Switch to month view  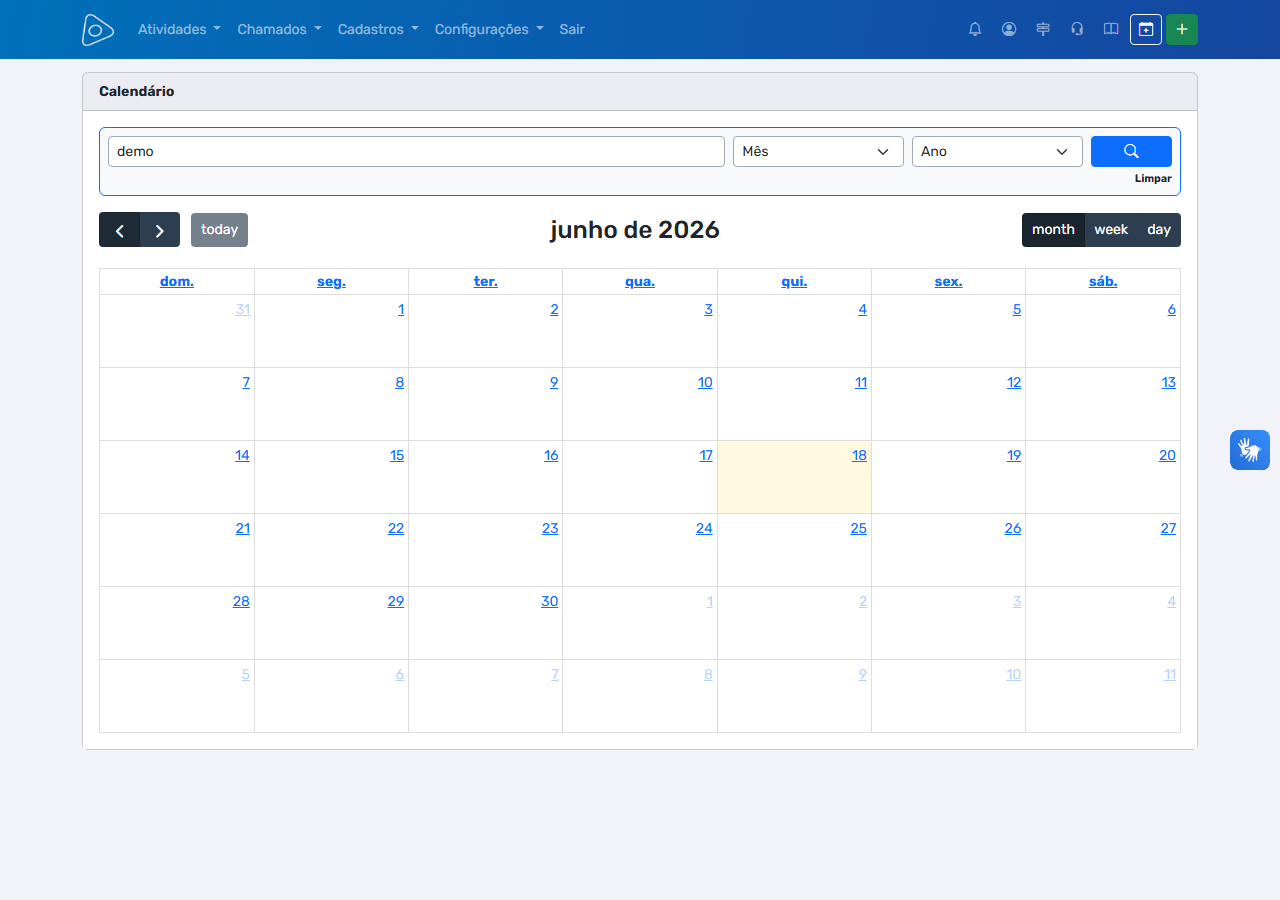click(x=1053, y=230)
